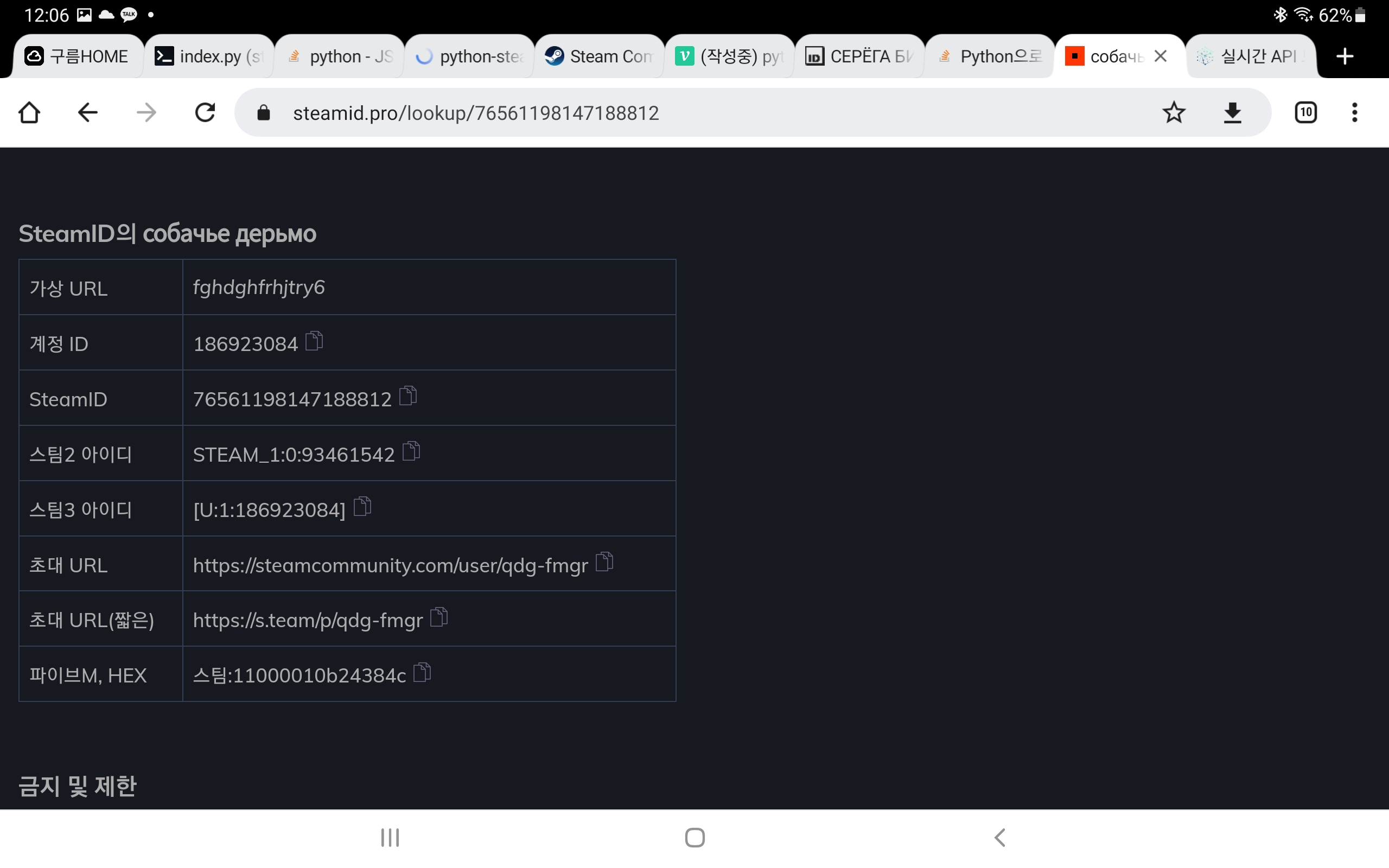Select the [U:1:186923084] text
The width and height of the screenshot is (1389, 868).
tap(269, 510)
